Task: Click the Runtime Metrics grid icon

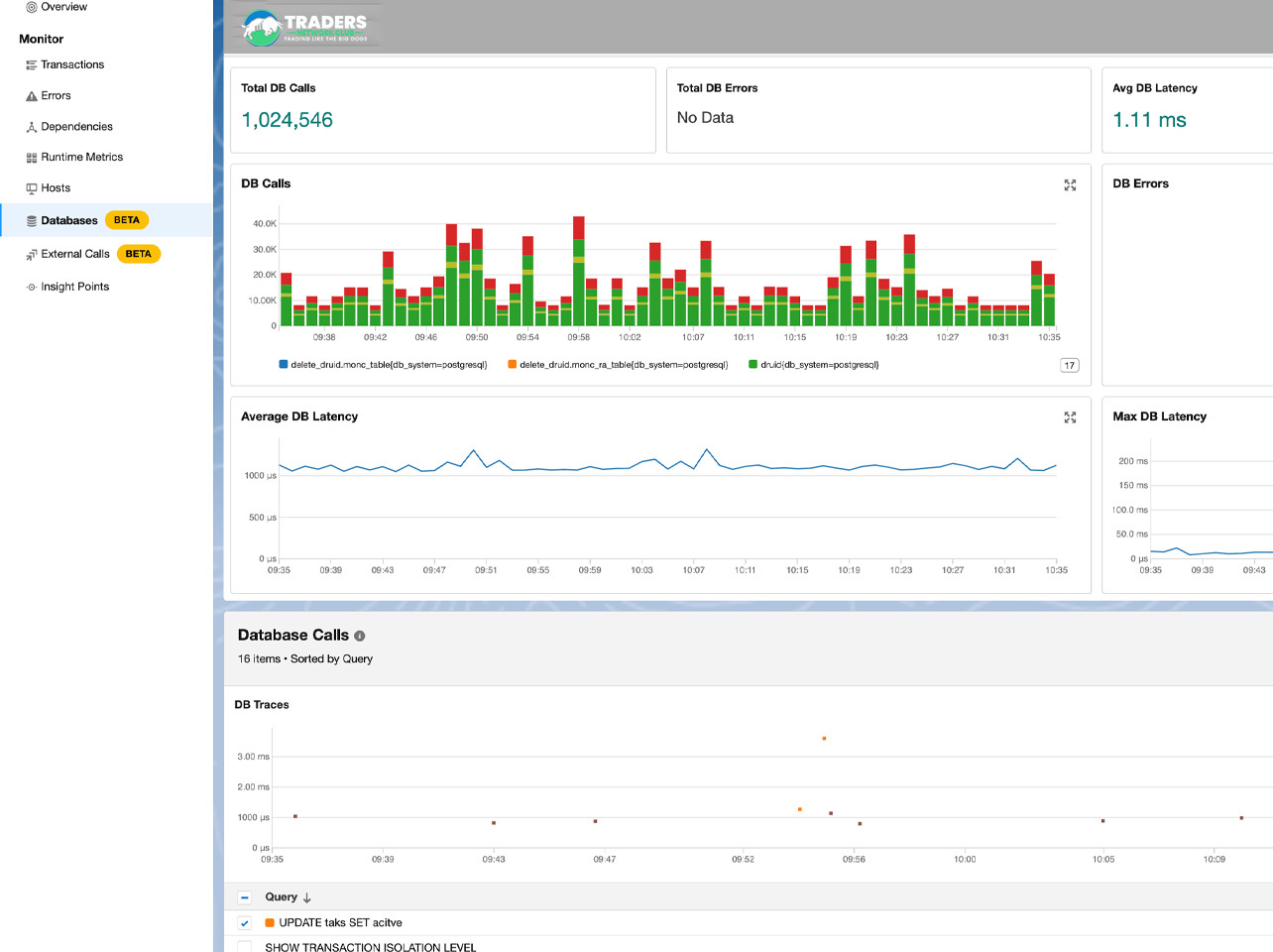Action: [32, 158]
